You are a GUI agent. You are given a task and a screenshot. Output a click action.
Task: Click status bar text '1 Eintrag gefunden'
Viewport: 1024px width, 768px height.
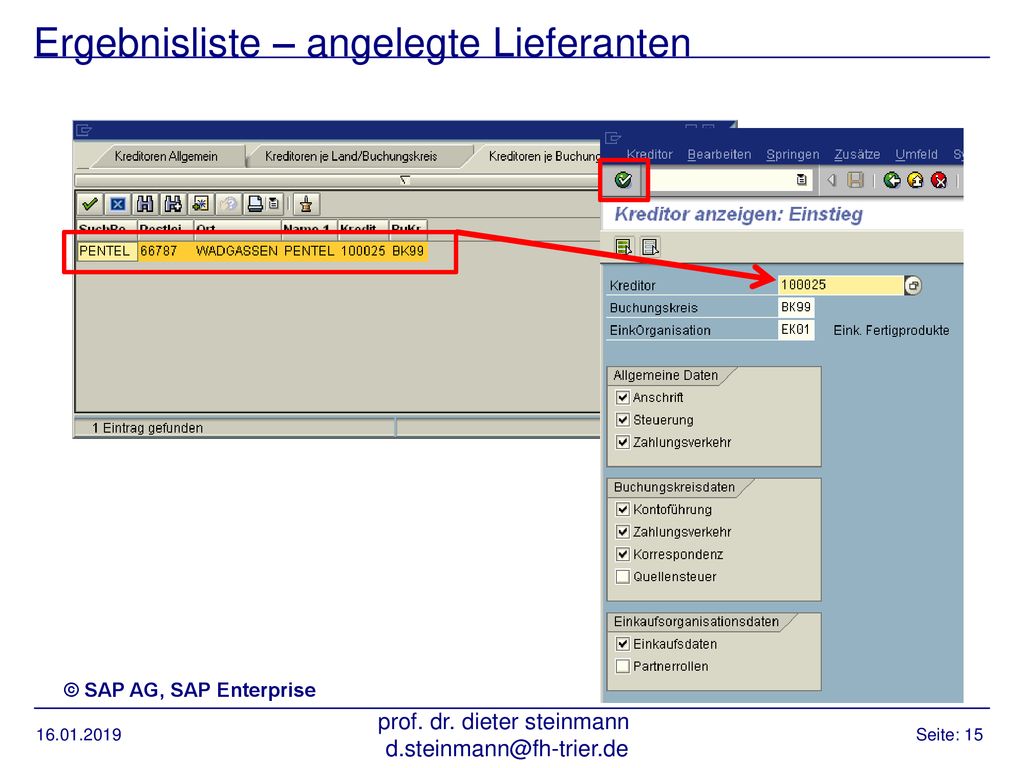click(x=148, y=428)
